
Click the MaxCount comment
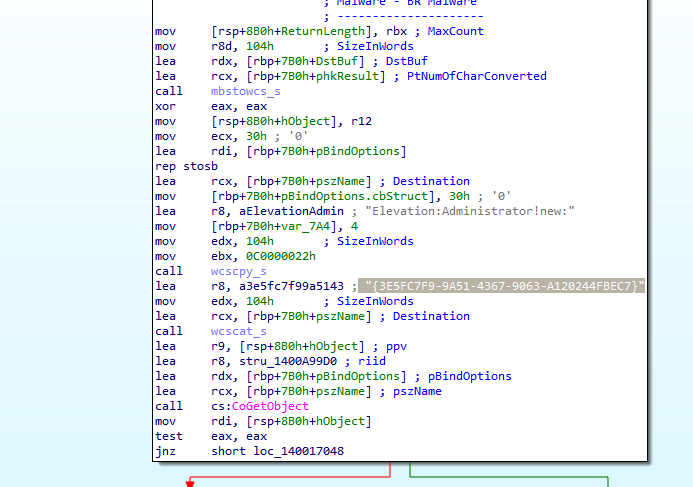(455, 31)
